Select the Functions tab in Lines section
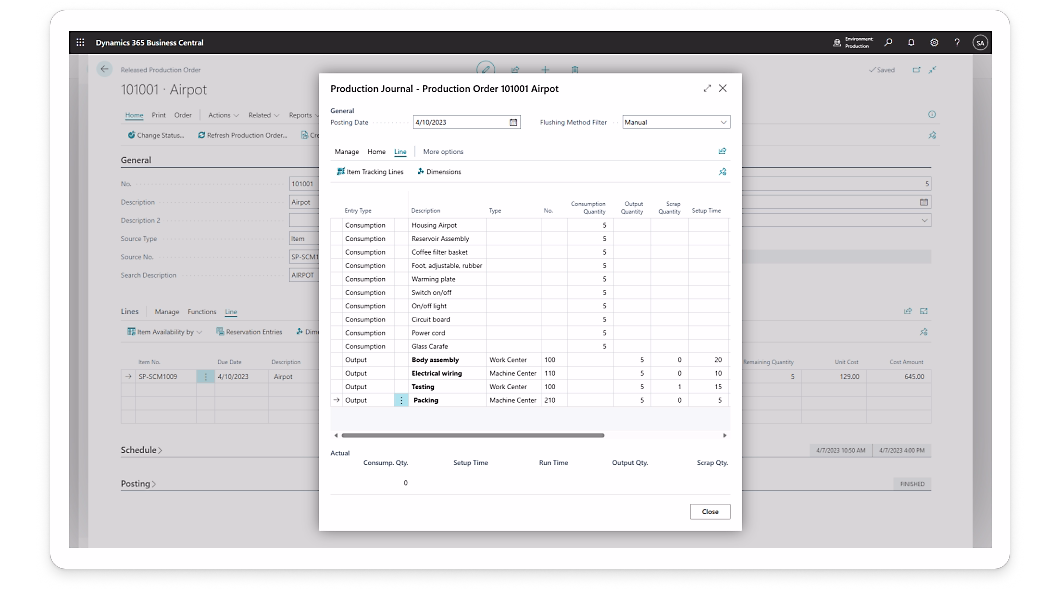1060x596 pixels. [201, 312]
